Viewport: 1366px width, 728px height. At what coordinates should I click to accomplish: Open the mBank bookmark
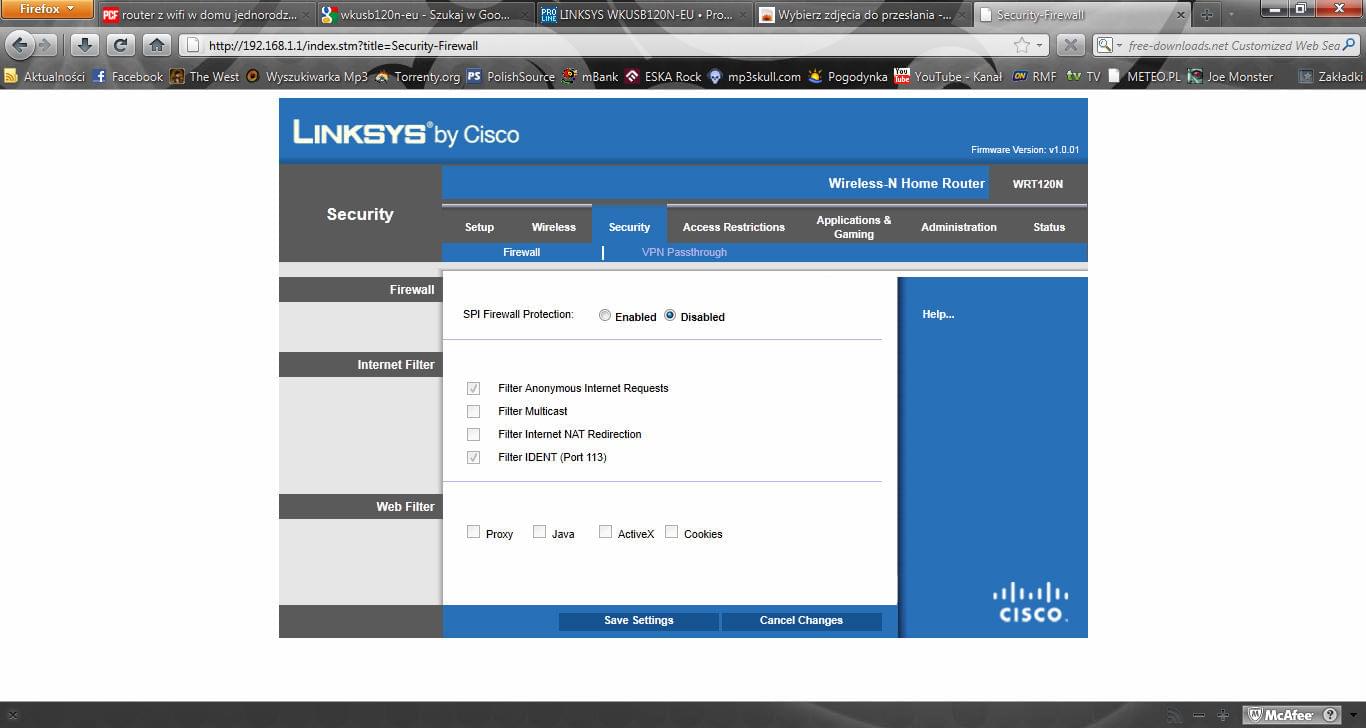(590, 76)
